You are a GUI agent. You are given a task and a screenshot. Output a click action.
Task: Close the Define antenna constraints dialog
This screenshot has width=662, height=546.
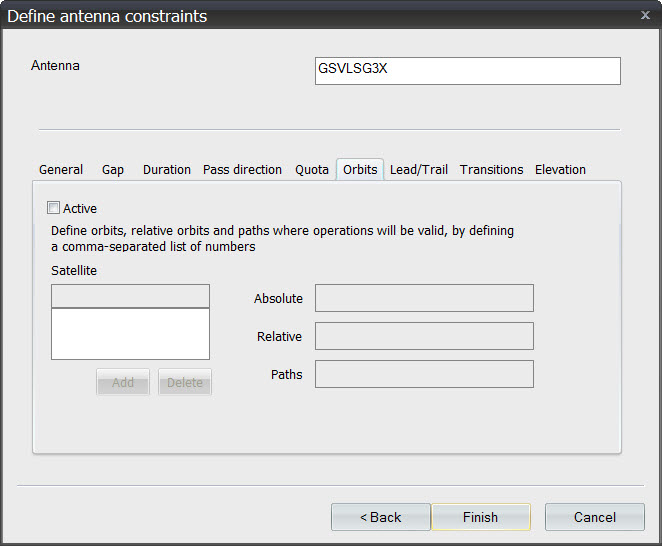pyautogui.click(x=645, y=15)
